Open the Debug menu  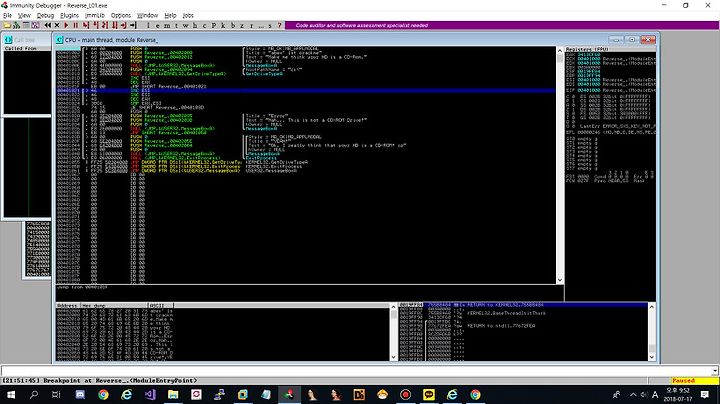(45, 15)
